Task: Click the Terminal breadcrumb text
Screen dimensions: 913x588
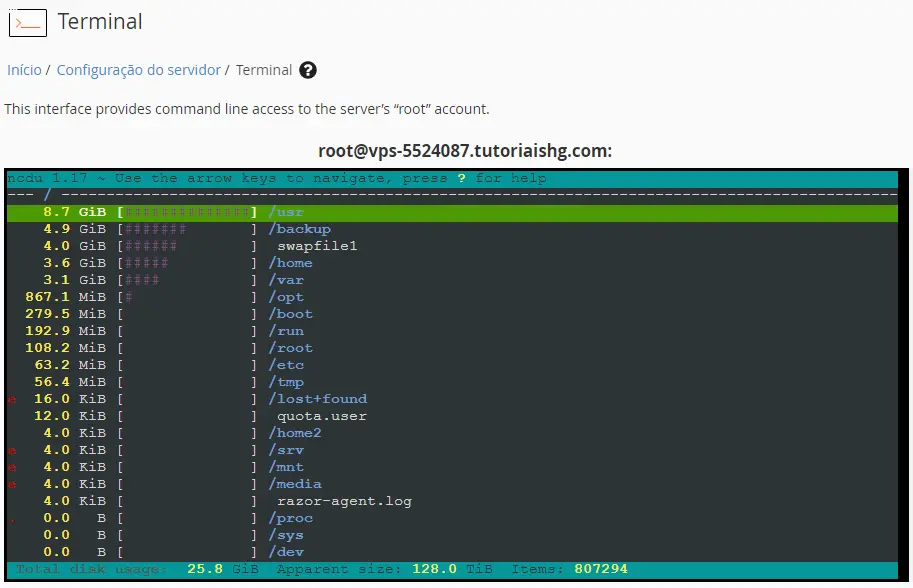Action: 264,70
